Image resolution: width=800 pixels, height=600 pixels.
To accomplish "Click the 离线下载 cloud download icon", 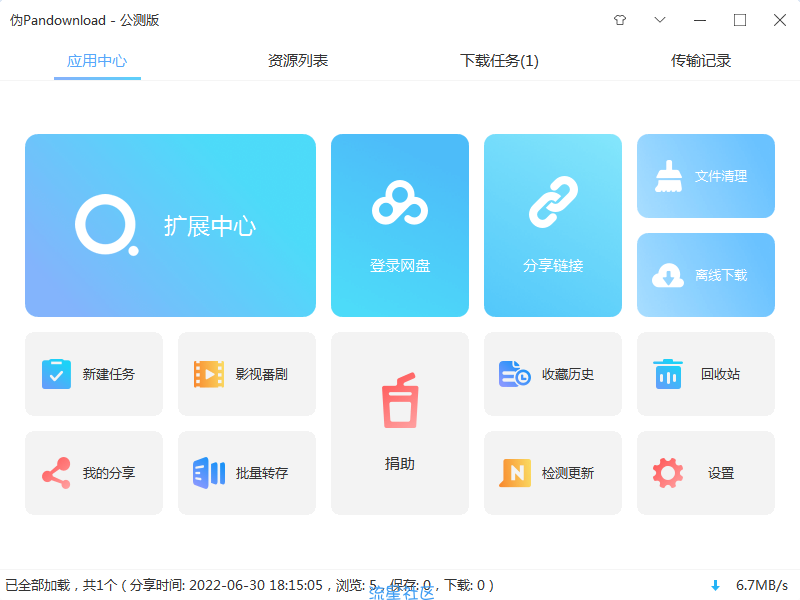I will [x=668, y=275].
